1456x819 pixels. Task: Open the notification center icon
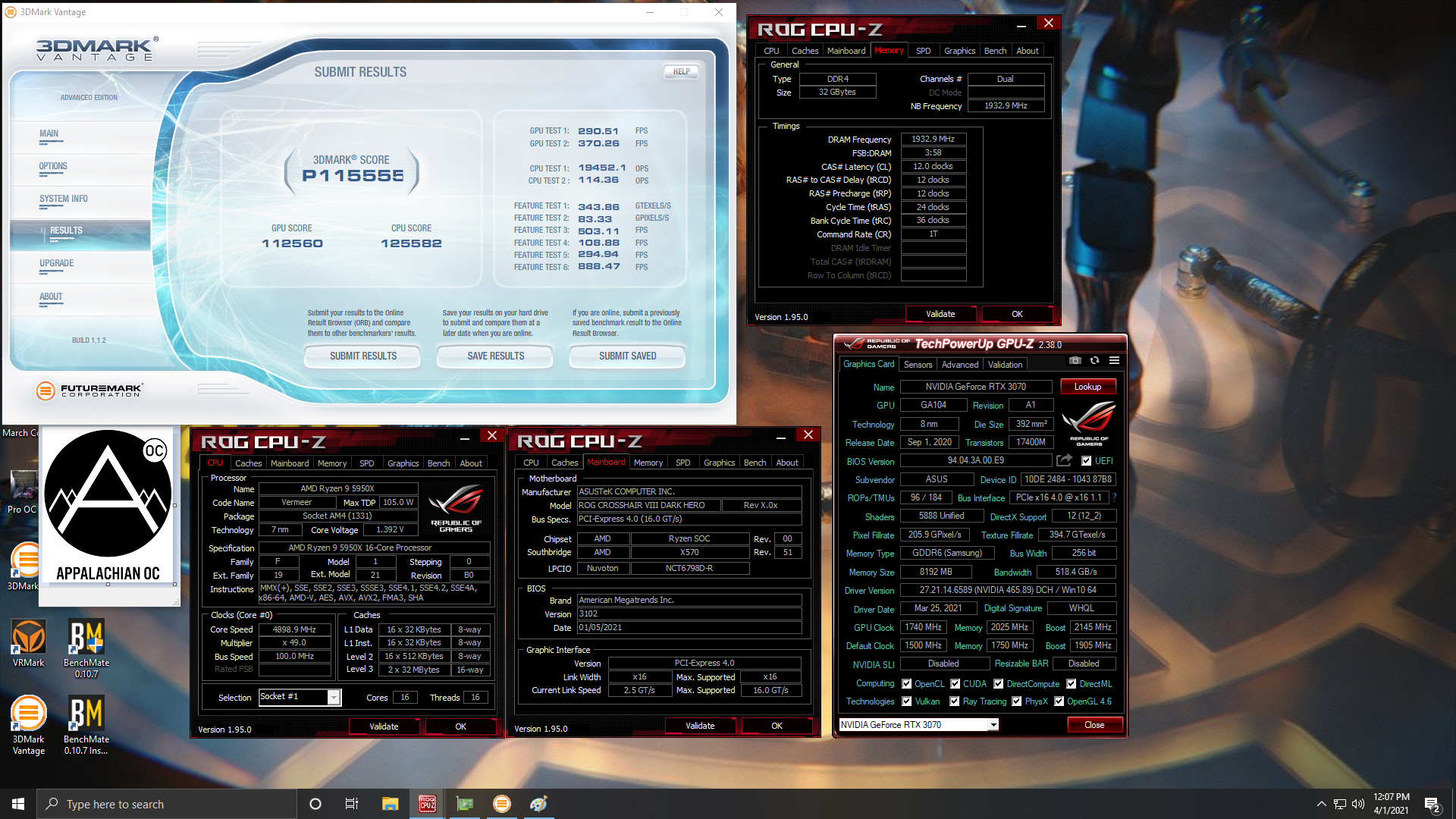(x=1432, y=805)
